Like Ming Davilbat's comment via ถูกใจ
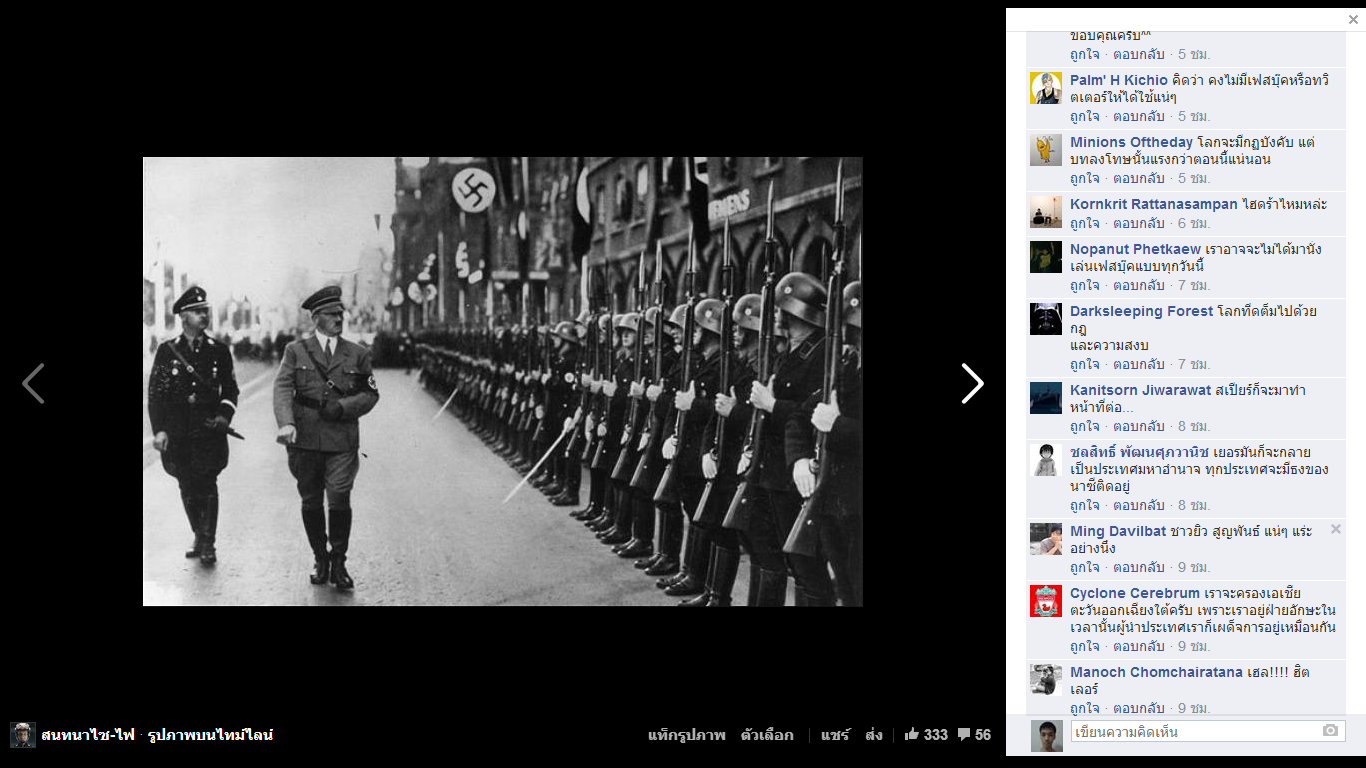 pyautogui.click(x=1085, y=567)
